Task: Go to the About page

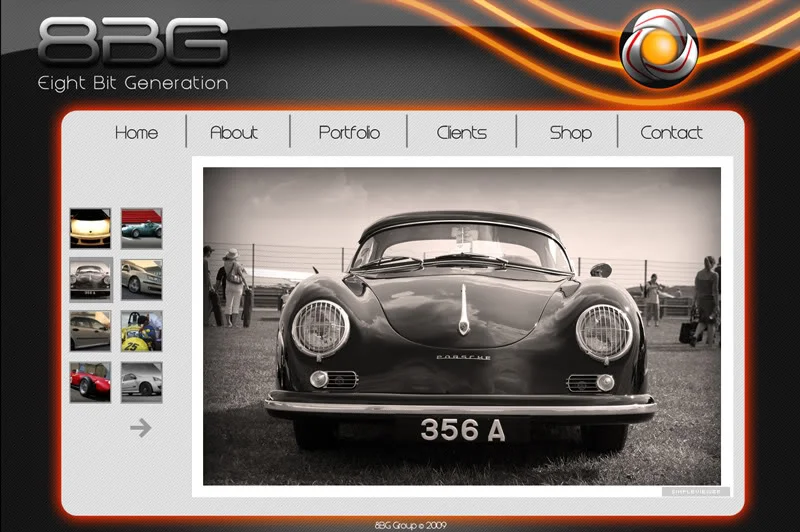Action: click(x=234, y=133)
